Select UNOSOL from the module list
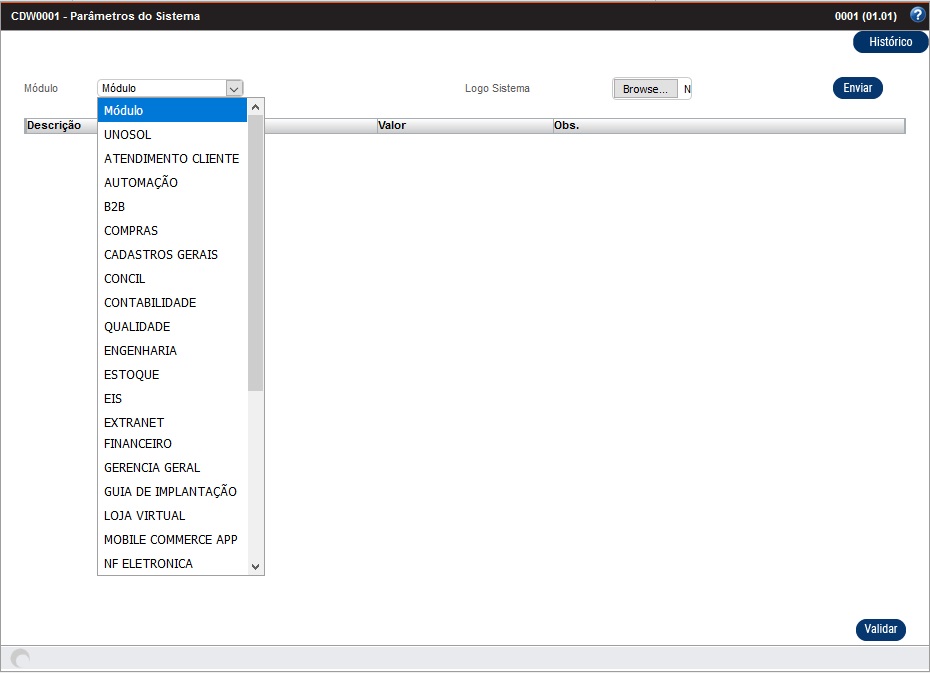 click(128, 135)
